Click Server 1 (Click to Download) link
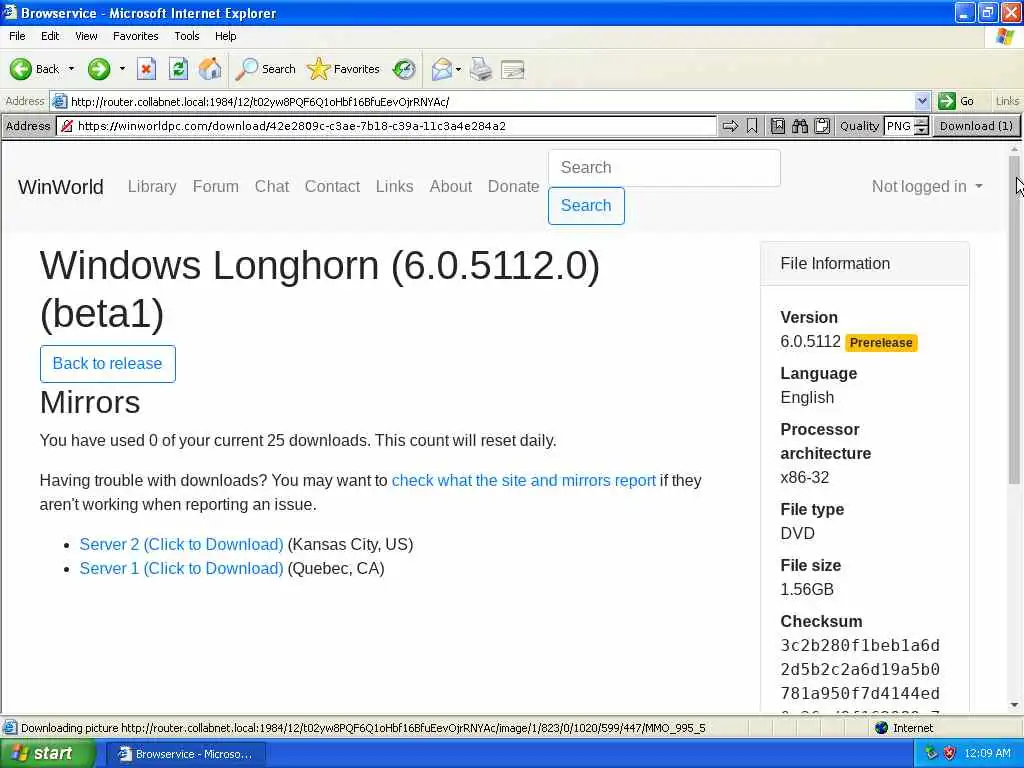Image resolution: width=1024 pixels, height=768 pixels. (x=182, y=569)
